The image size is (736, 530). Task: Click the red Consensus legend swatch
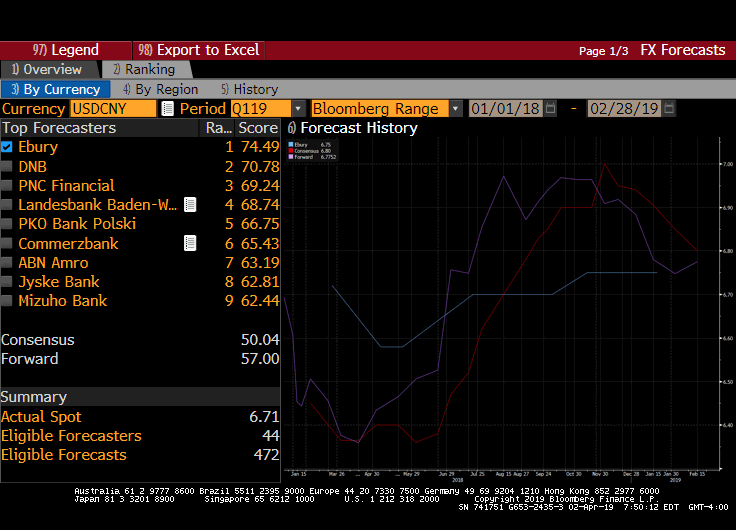tap(291, 151)
